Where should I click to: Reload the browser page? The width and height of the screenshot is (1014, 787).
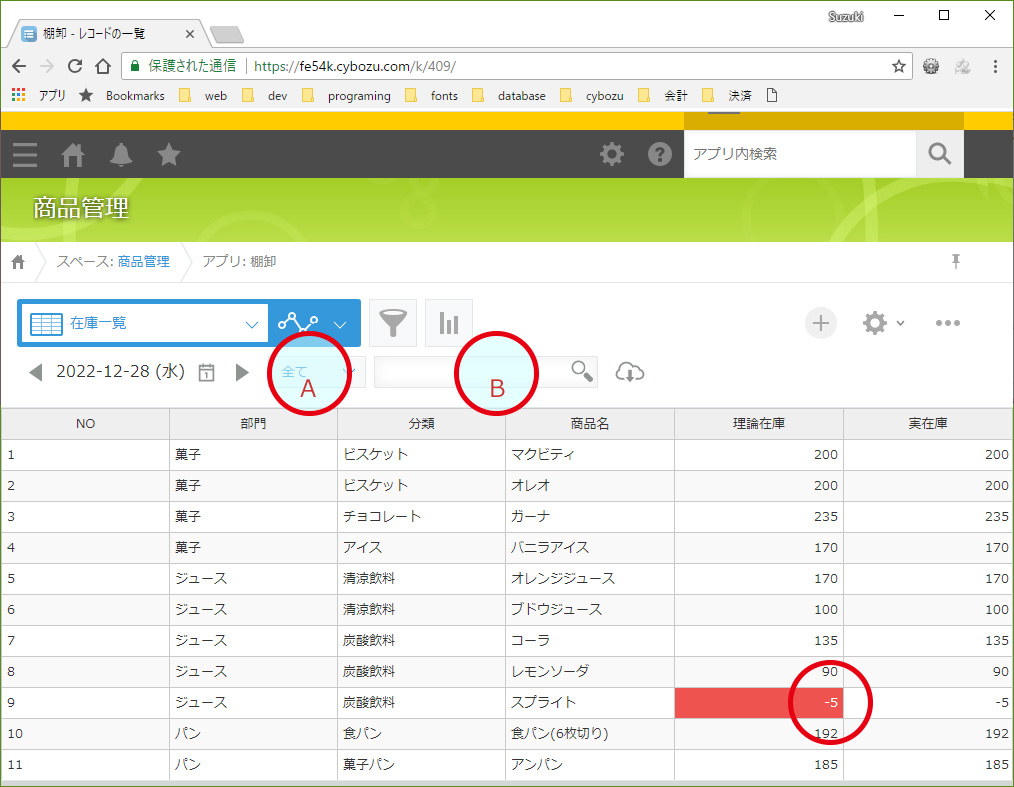coord(75,66)
